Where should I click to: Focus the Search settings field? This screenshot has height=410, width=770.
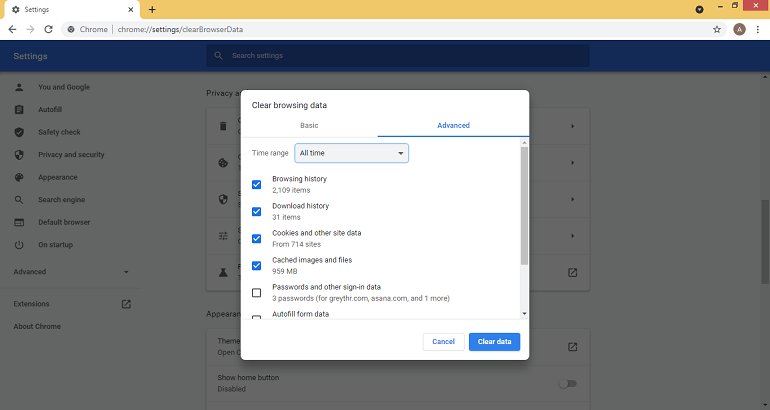398,55
